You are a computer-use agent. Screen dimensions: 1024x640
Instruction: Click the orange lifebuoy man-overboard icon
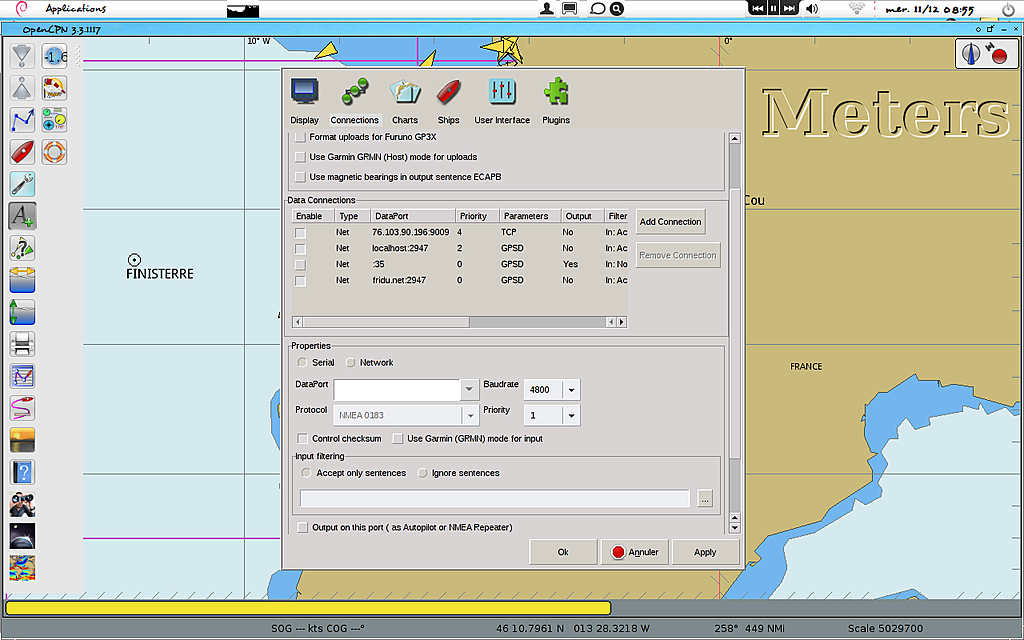click(x=54, y=152)
